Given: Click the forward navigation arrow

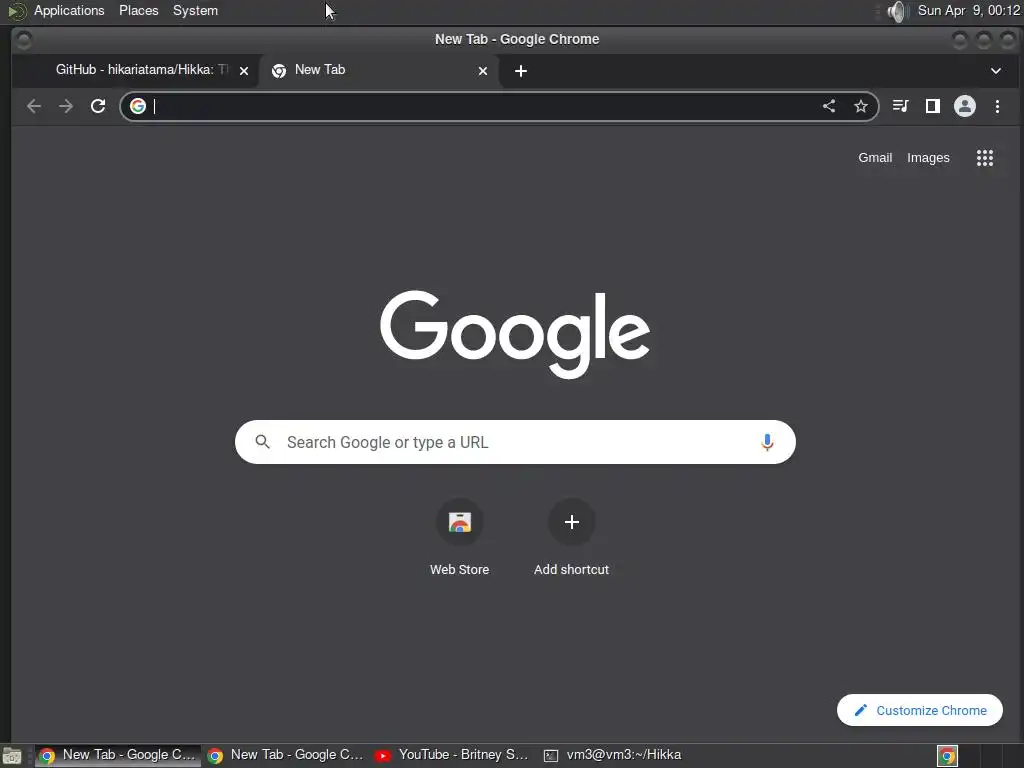Looking at the screenshot, I should pos(66,106).
